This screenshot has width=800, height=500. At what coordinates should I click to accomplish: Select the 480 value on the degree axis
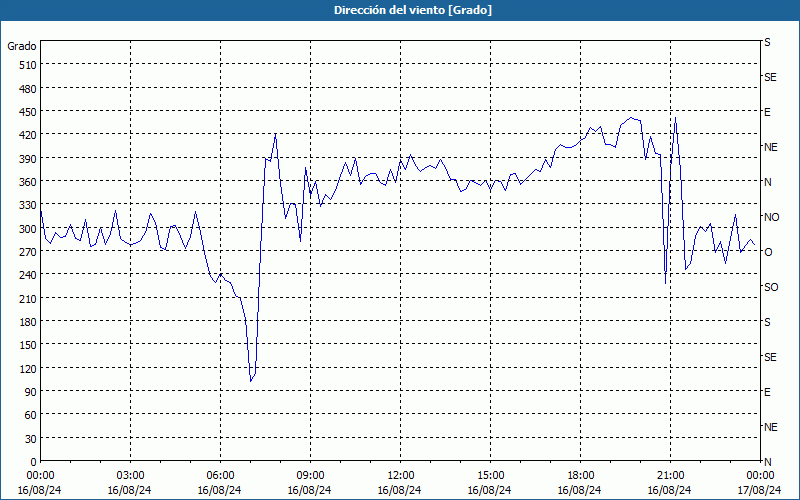[x=28, y=89]
